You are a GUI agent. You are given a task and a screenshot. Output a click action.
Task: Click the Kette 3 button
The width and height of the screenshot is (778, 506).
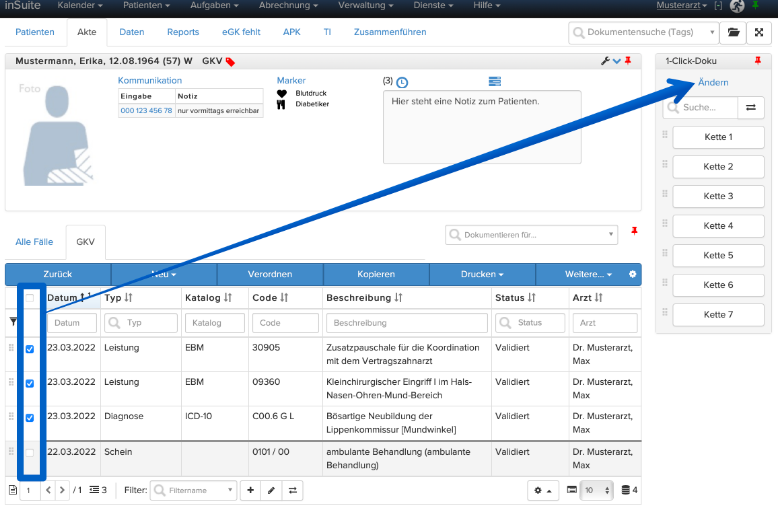point(718,196)
